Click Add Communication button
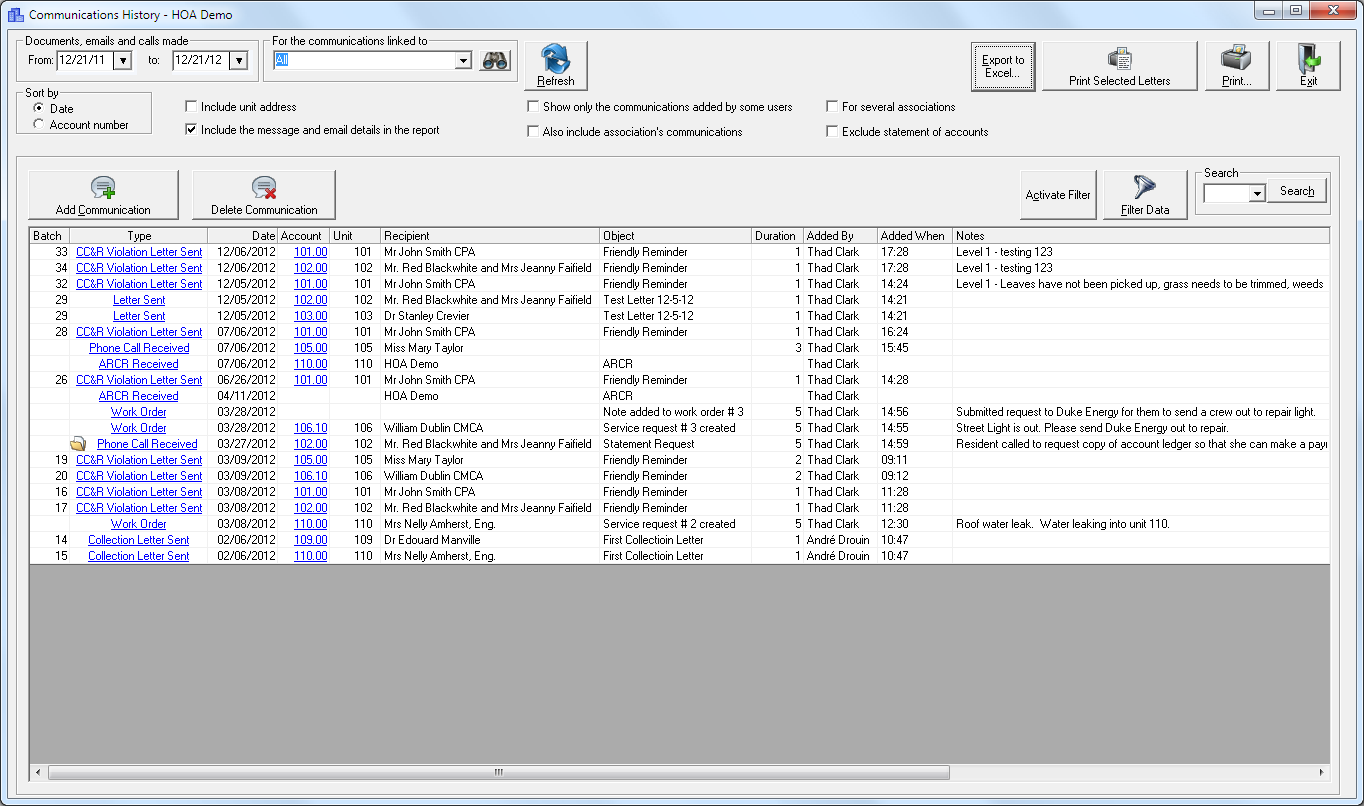 [x=103, y=195]
